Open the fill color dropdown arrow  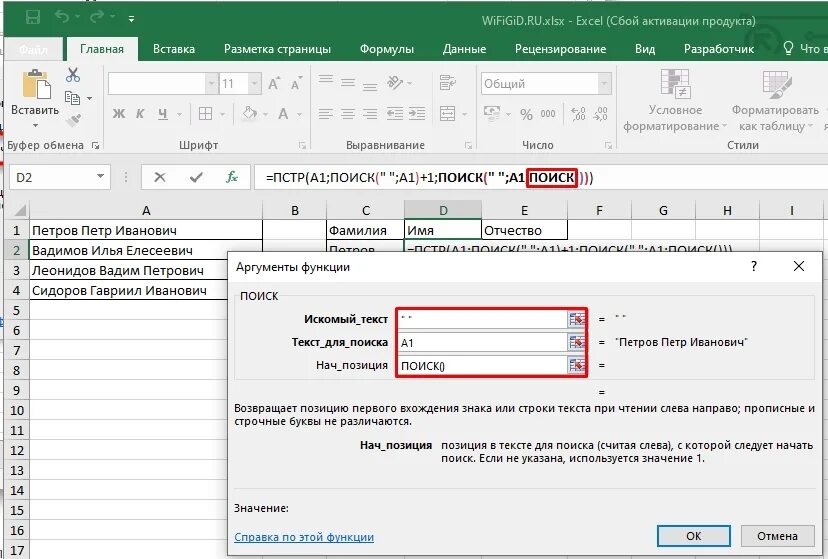265,114
